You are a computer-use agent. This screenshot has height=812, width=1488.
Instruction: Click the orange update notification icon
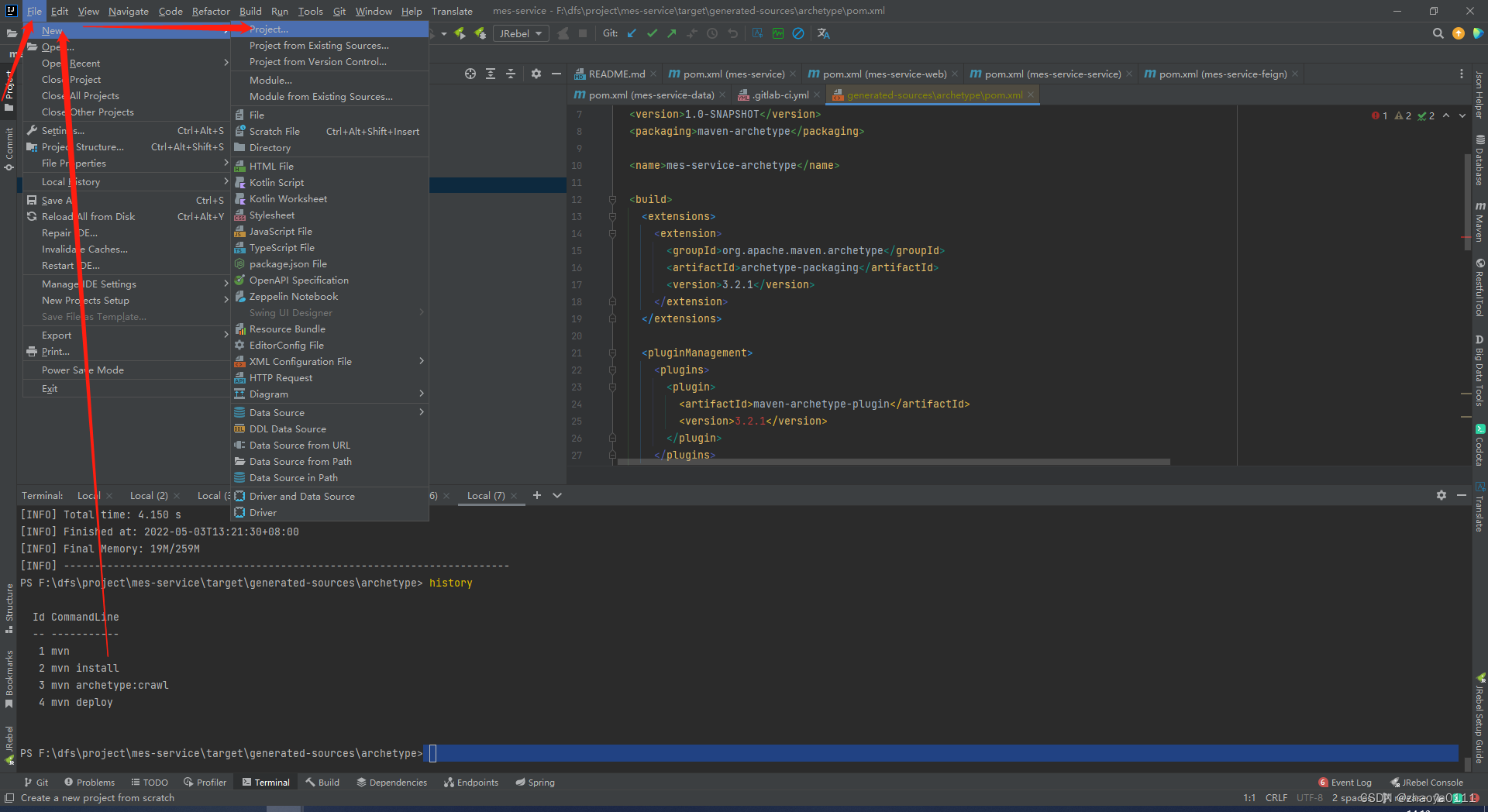click(x=1459, y=33)
